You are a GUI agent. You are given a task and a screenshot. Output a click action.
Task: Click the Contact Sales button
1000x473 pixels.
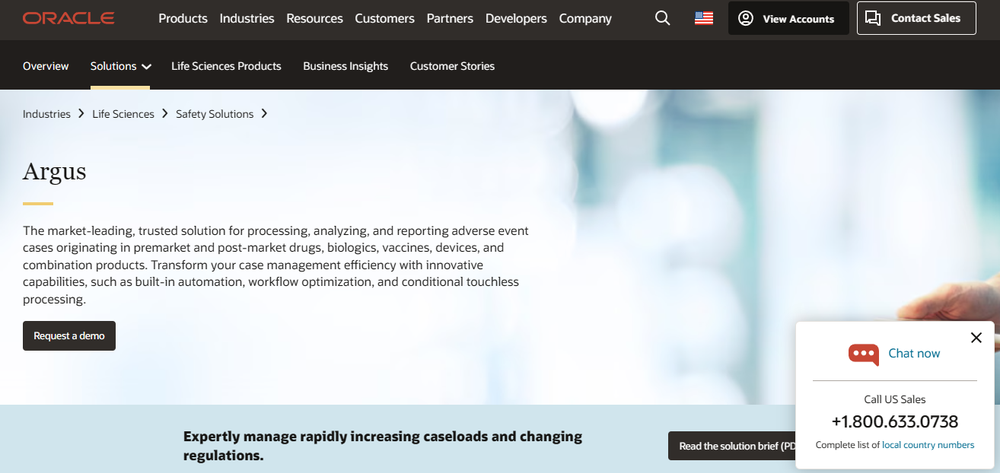pos(916,18)
